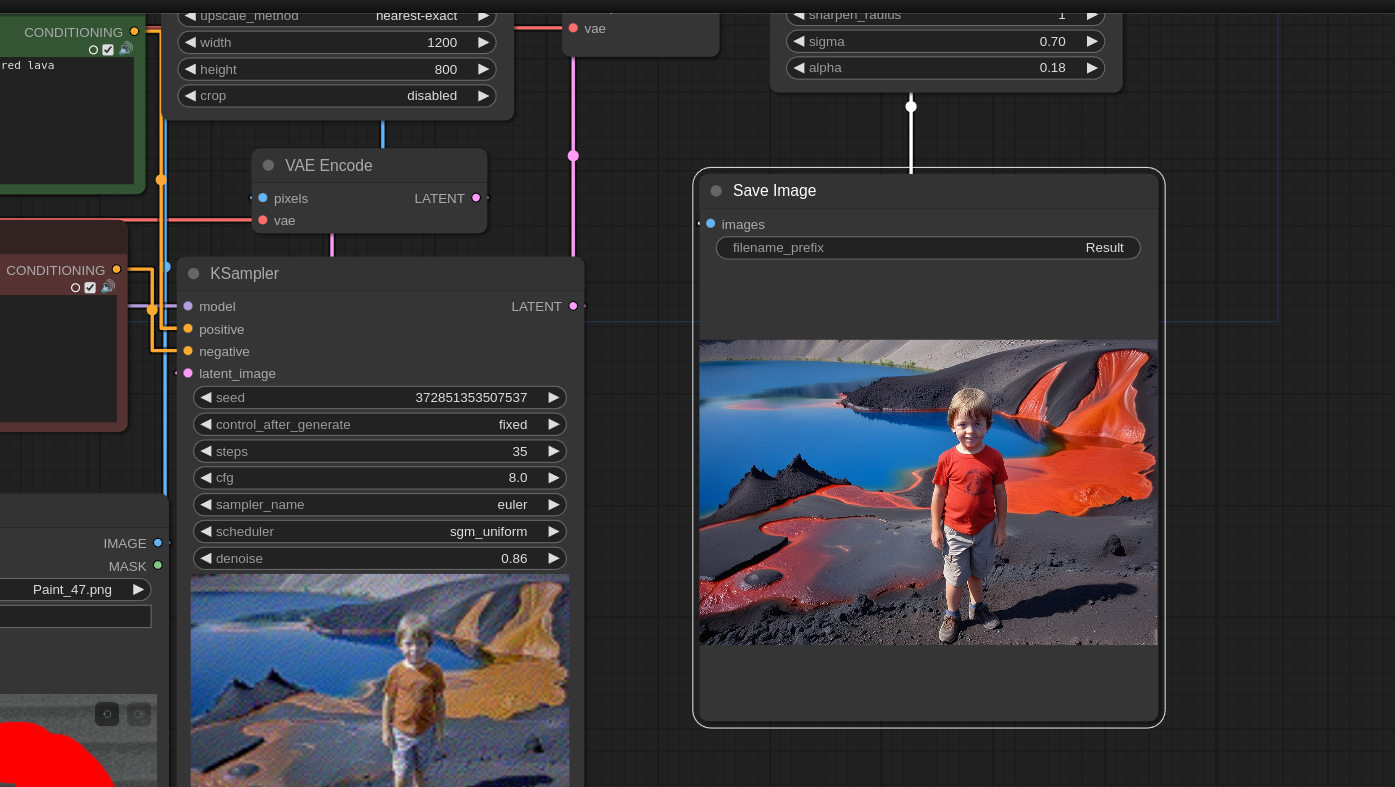
Task: Click the speaker icon on the red conditioning node
Action: pos(108,287)
